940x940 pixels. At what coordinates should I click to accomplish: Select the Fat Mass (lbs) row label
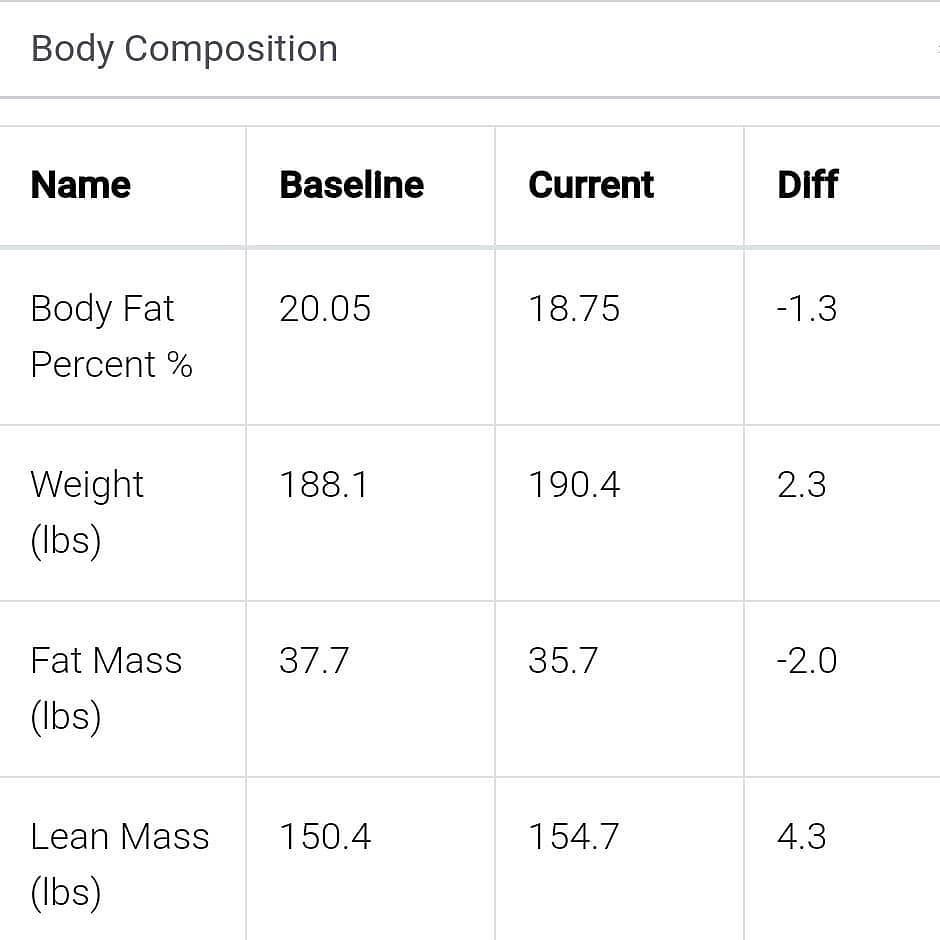point(106,688)
